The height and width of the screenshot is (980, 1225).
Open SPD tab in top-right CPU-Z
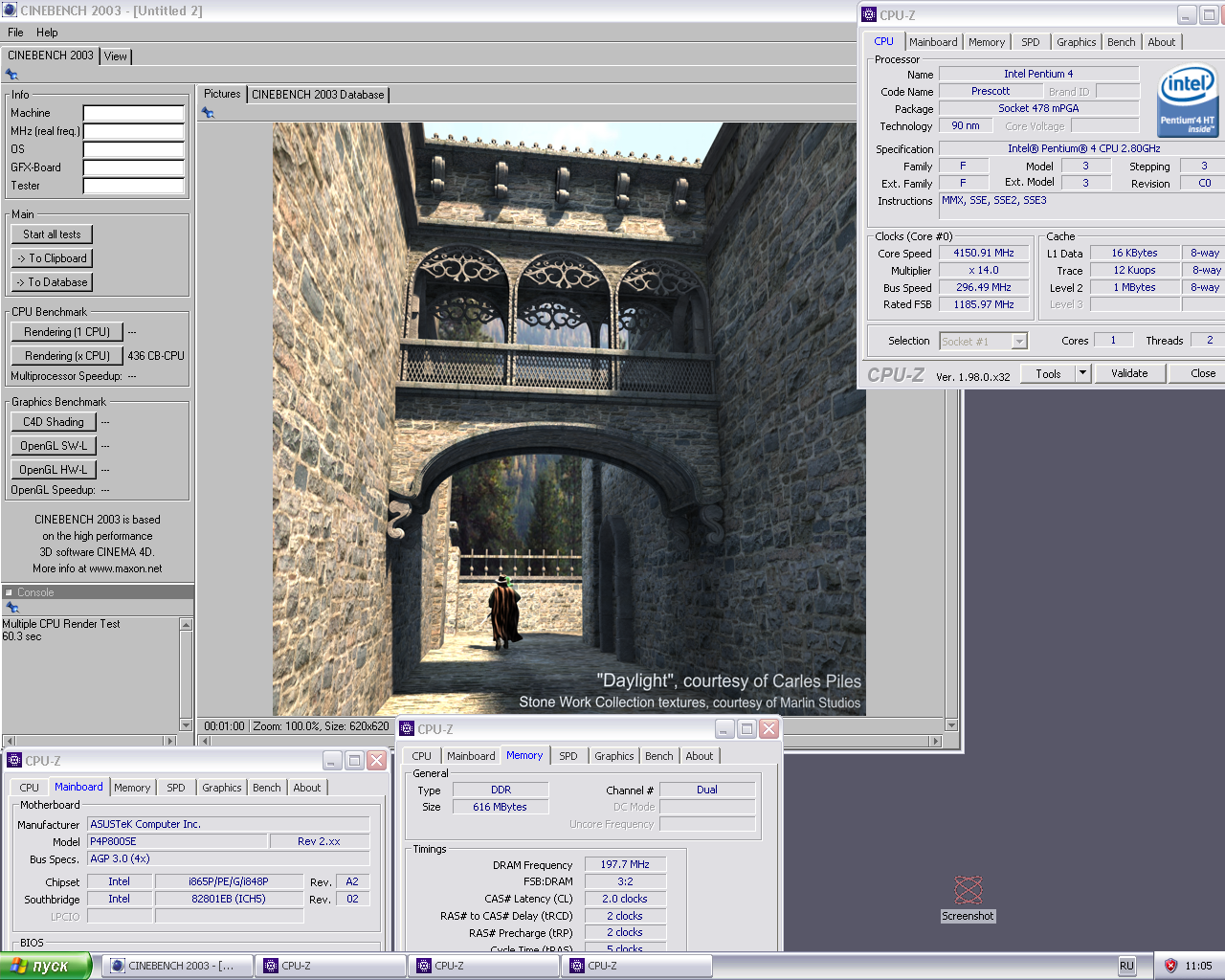[x=1030, y=42]
